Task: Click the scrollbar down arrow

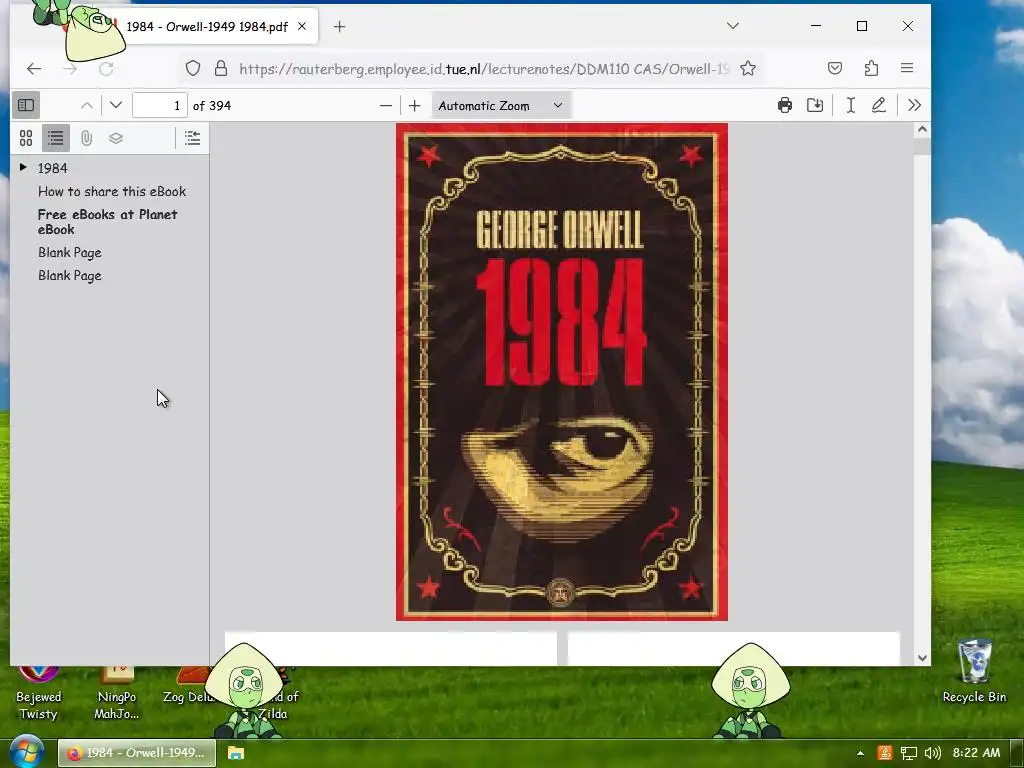Action: [x=922, y=658]
